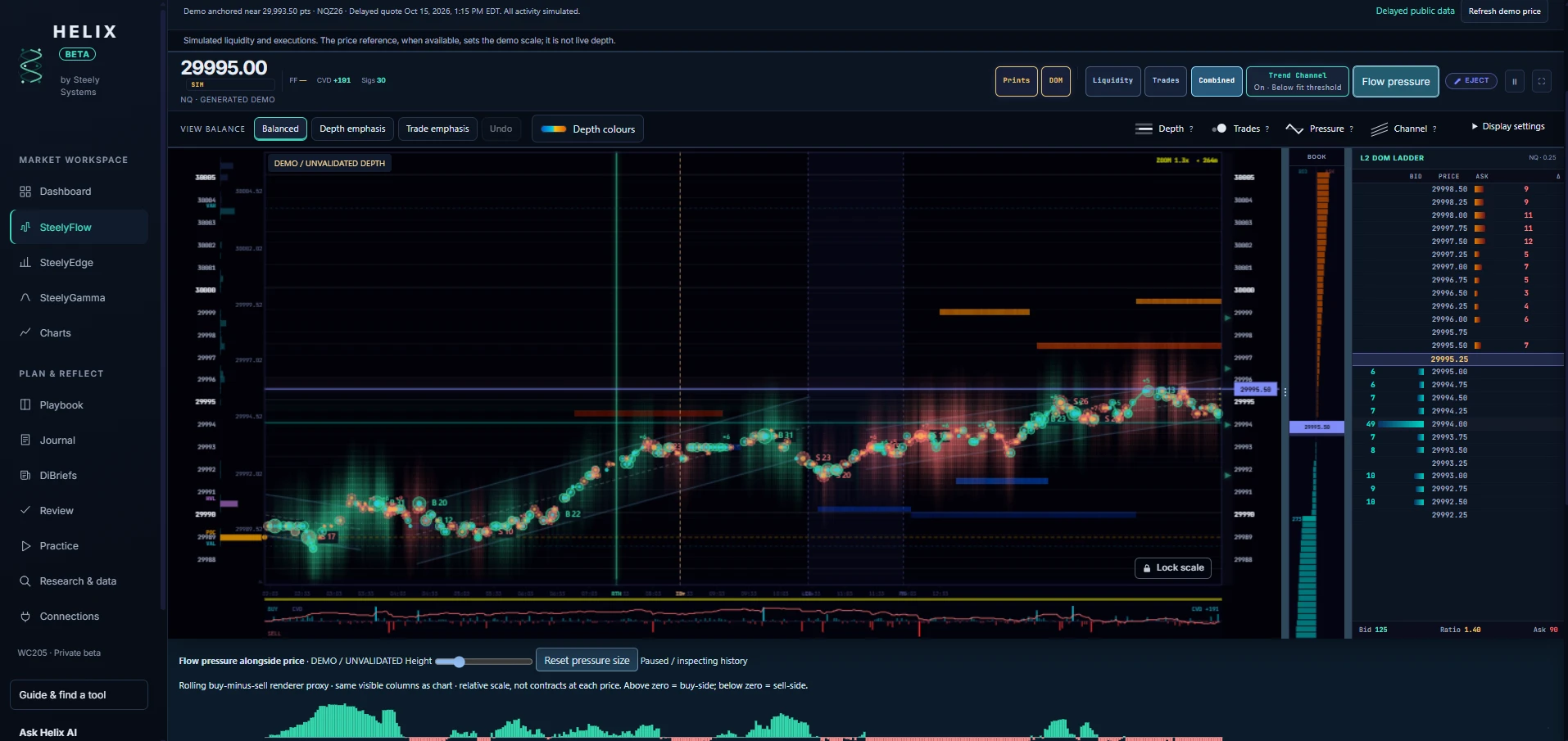The image size is (1568, 741).
Task: Toggle the DOM panel button
Action: click(x=1055, y=81)
